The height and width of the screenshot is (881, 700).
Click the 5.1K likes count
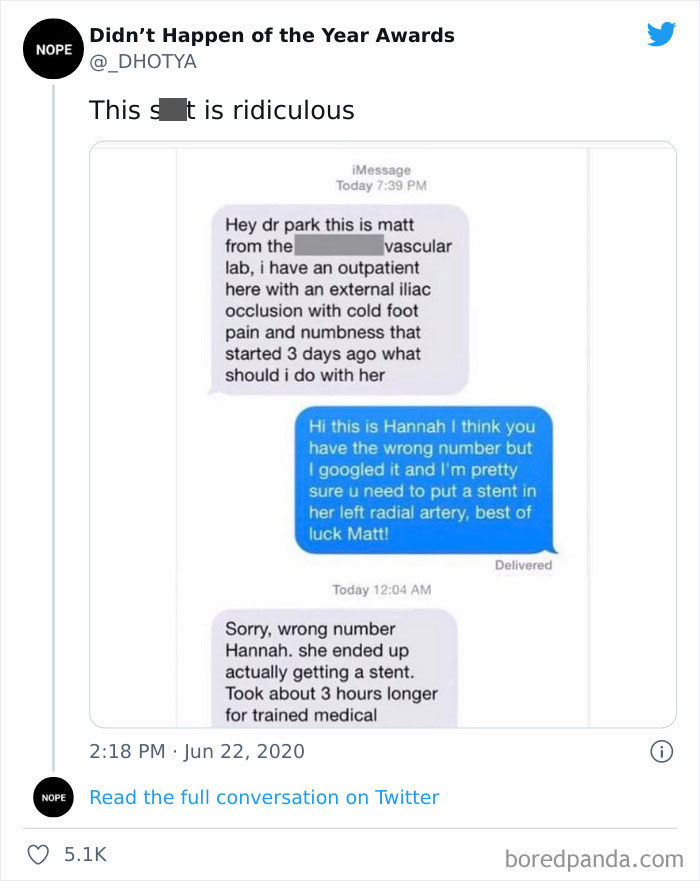click(x=85, y=854)
